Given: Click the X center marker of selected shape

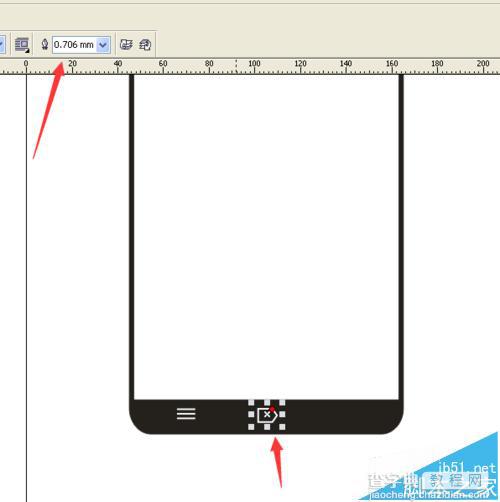Looking at the screenshot, I should pos(267,414).
